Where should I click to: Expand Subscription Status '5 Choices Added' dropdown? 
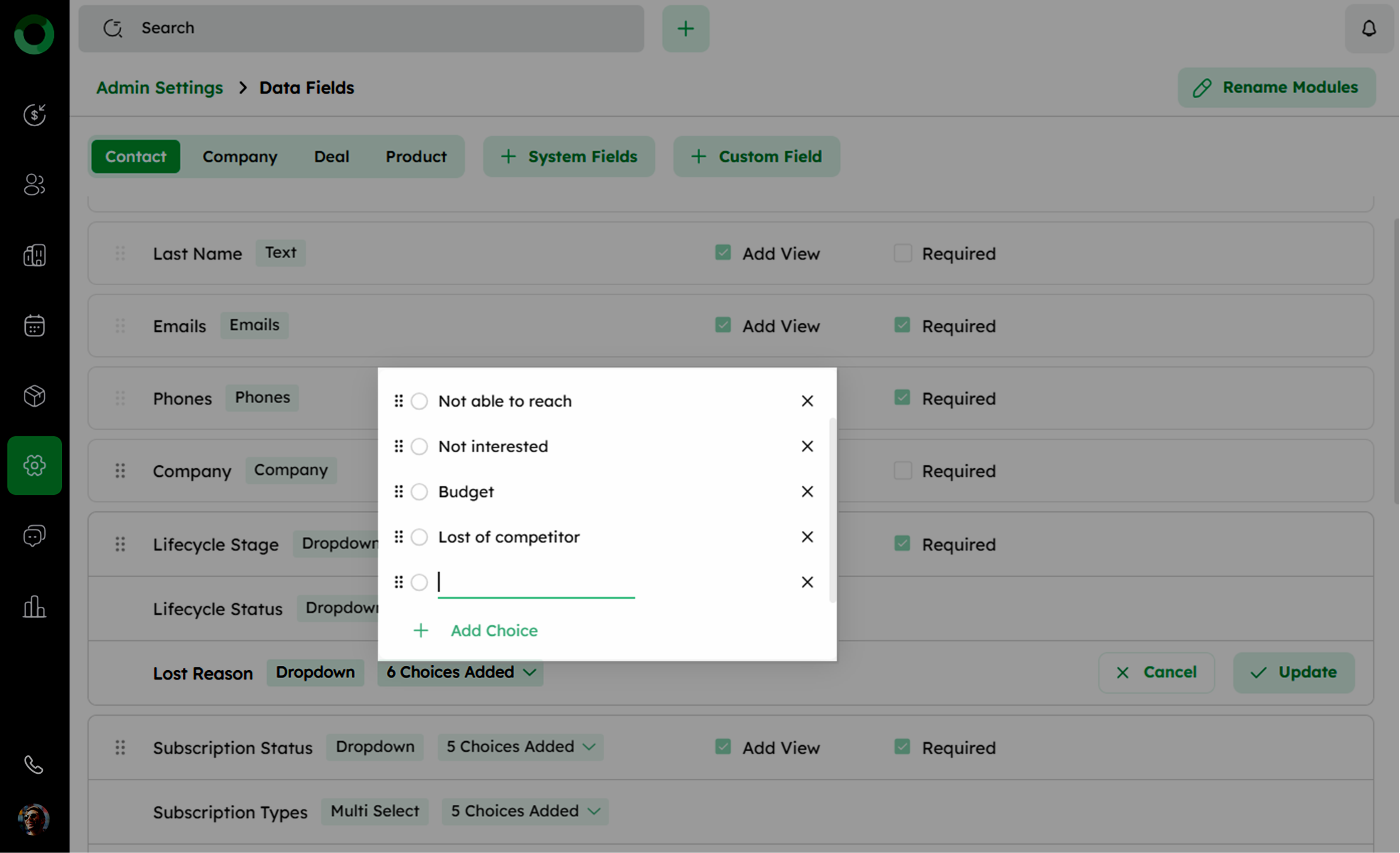coord(520,747)
